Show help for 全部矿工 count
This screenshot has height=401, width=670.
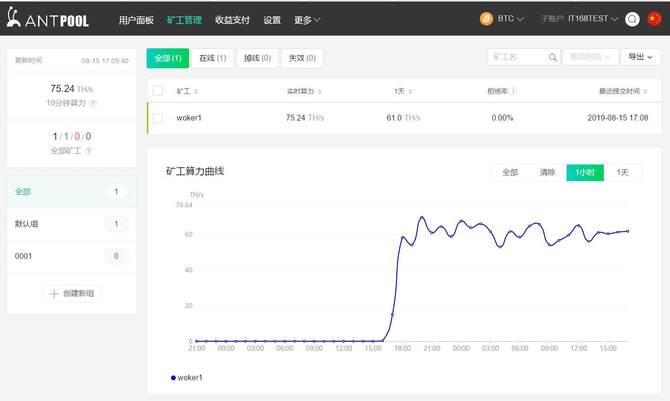88,150
